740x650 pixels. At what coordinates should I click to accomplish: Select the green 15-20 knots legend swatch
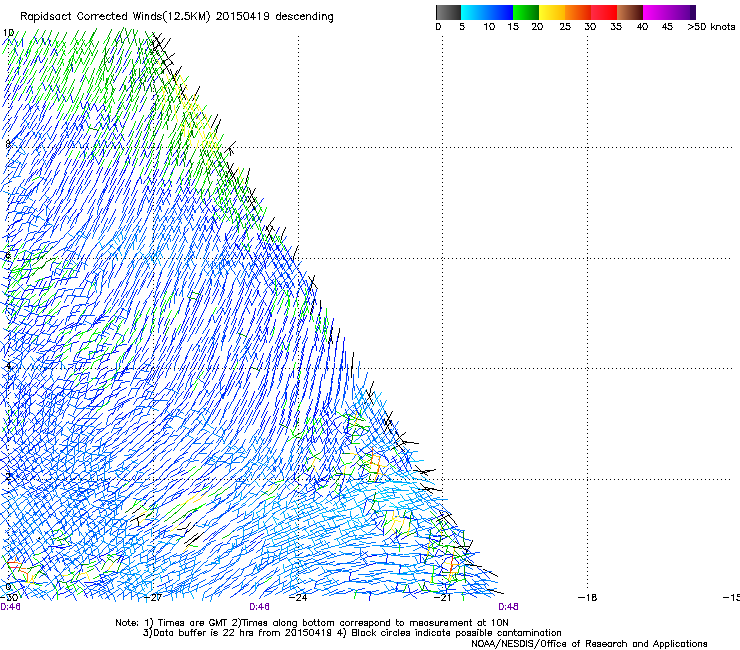point(526,12)
